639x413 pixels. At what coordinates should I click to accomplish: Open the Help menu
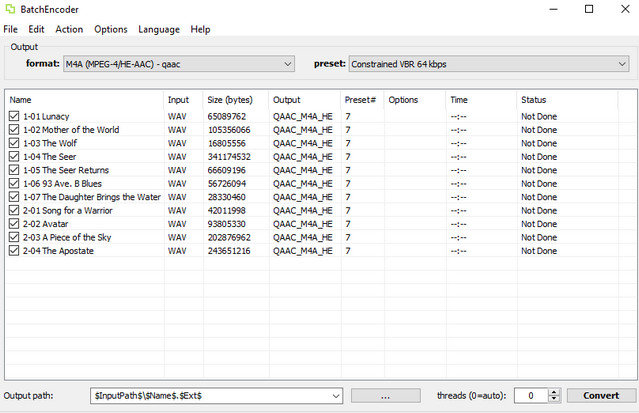pyautogui.click(x=200, y=29)
